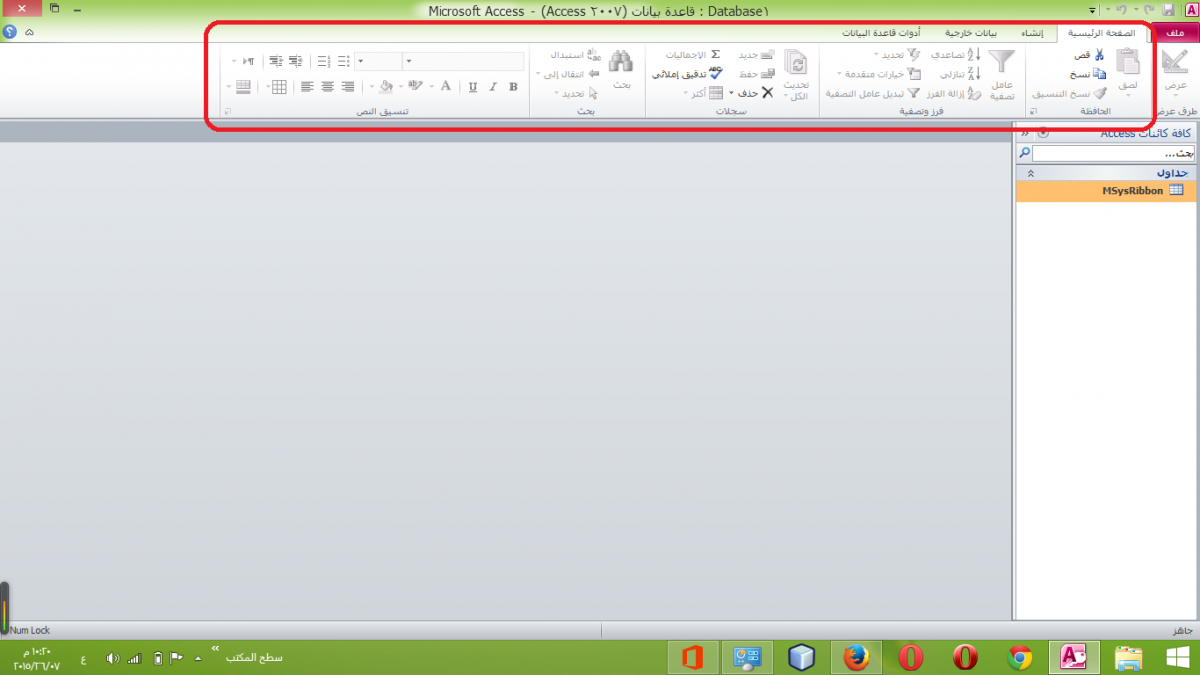Toggle Underline text formatting

472,87
